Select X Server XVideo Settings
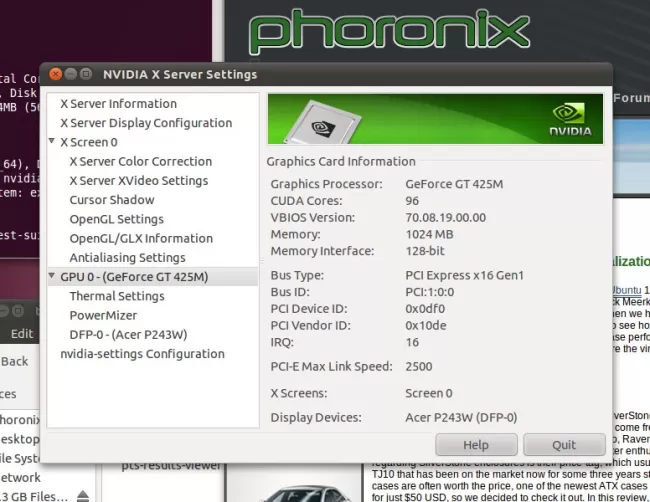The image size is (650, 502). [x=138, y=181]
